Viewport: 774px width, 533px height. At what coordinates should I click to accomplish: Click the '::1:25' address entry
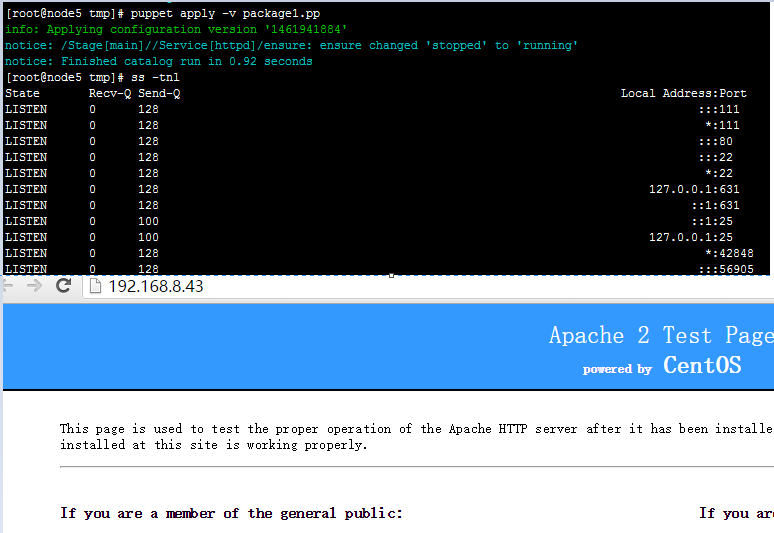pos(712,221)
